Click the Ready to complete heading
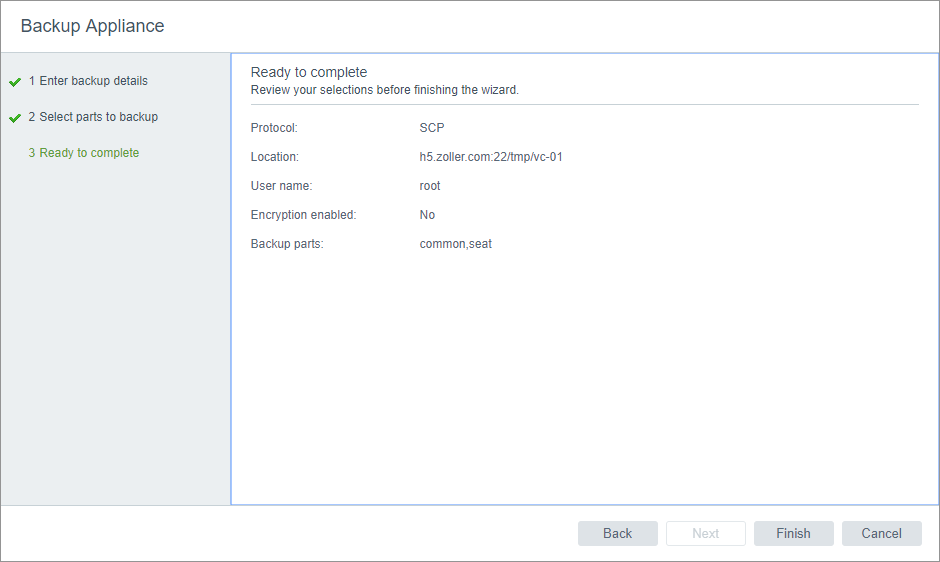Image resolution: width=940 pixels, height=562 pixels. coord(309,72)
